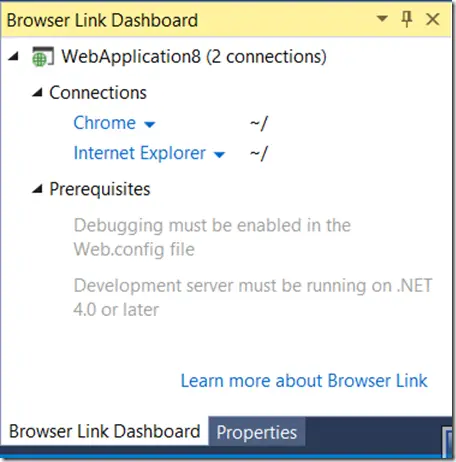Viewport: 456px width, 462px height.
Task: Close the Browser Link Dashboard panel
Action: (x=433, y=19)
